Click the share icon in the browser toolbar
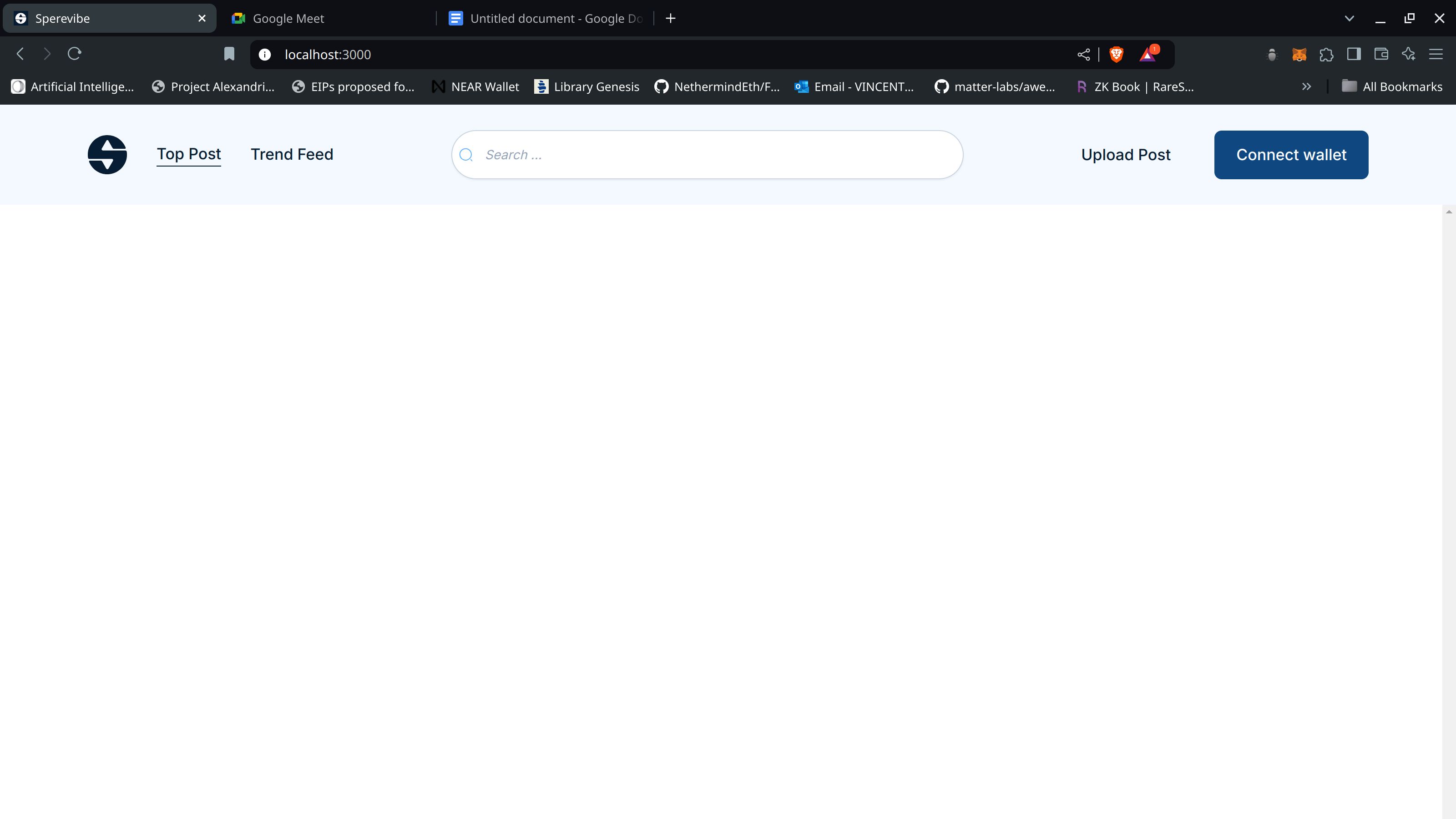The image size is (1456, 819). (x=1083, y=54)
